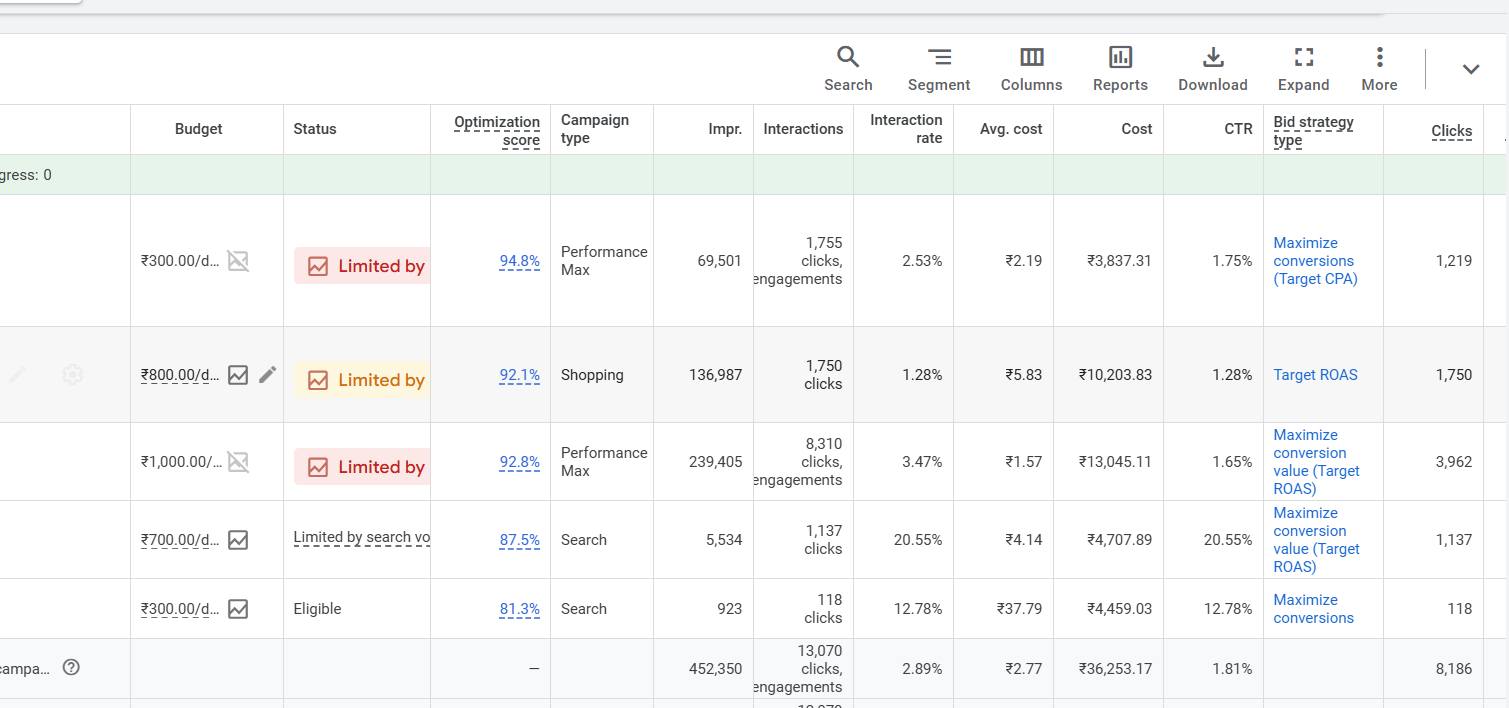This screenshot has height=708, width=1509.
Task: Click the settings gear in Shopping row
Action: click(x=72, y=375)
